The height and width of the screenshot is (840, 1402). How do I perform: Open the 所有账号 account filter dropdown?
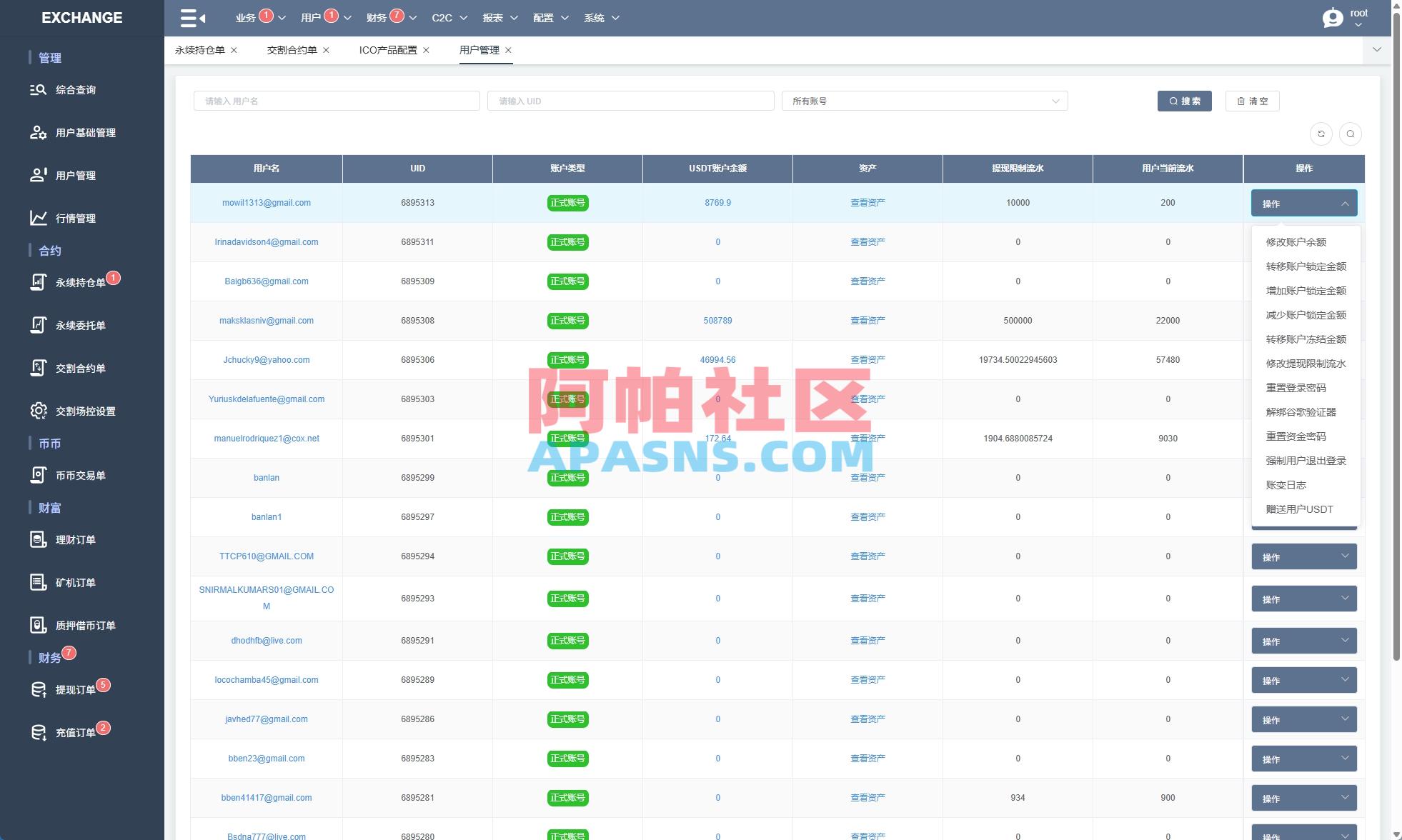(925, 101)
